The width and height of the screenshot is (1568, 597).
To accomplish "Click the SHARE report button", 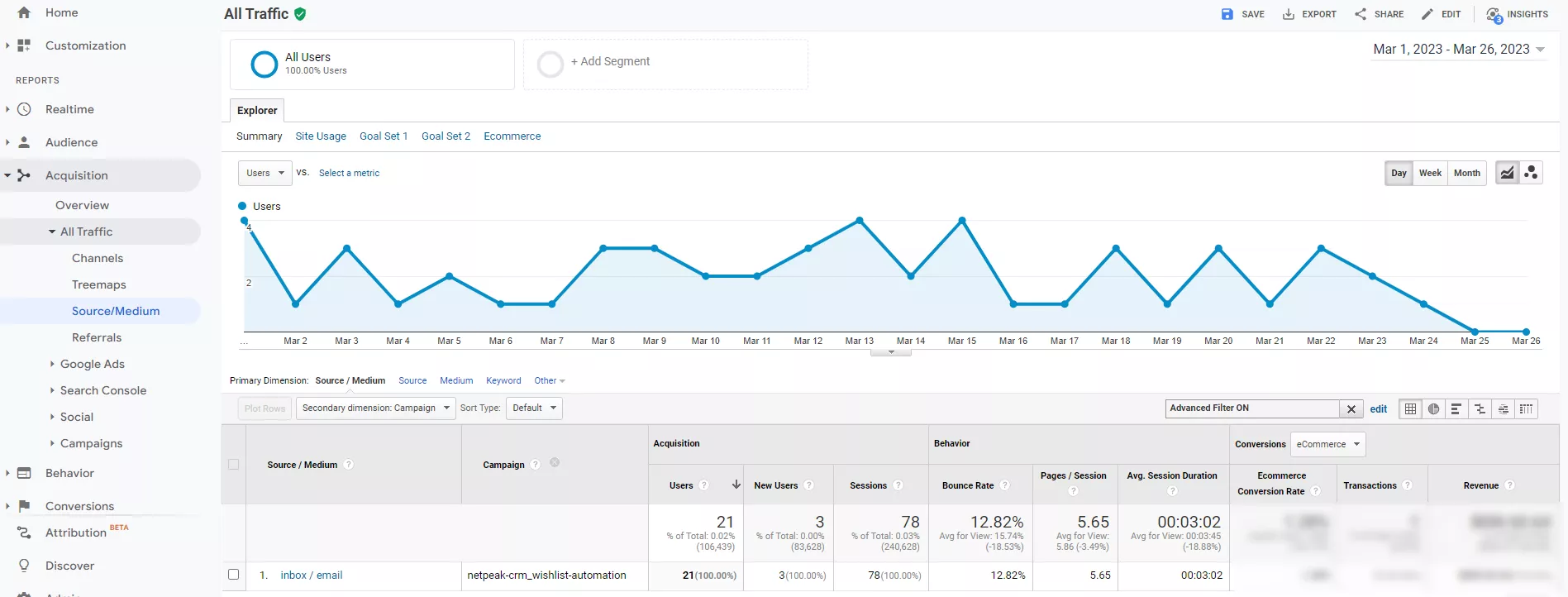I will (1379, 14).
